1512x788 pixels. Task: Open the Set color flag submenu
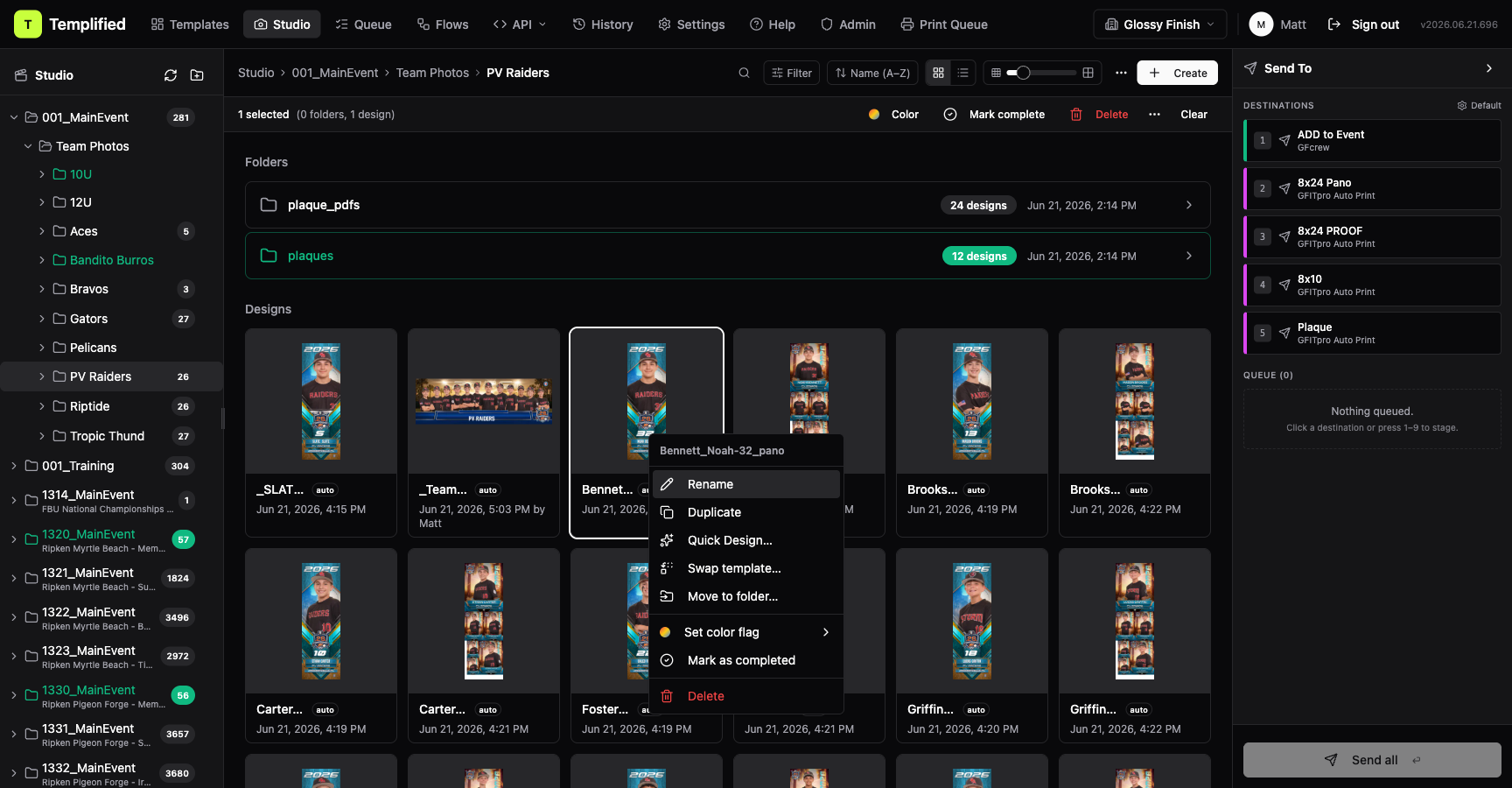coord(746,632)
